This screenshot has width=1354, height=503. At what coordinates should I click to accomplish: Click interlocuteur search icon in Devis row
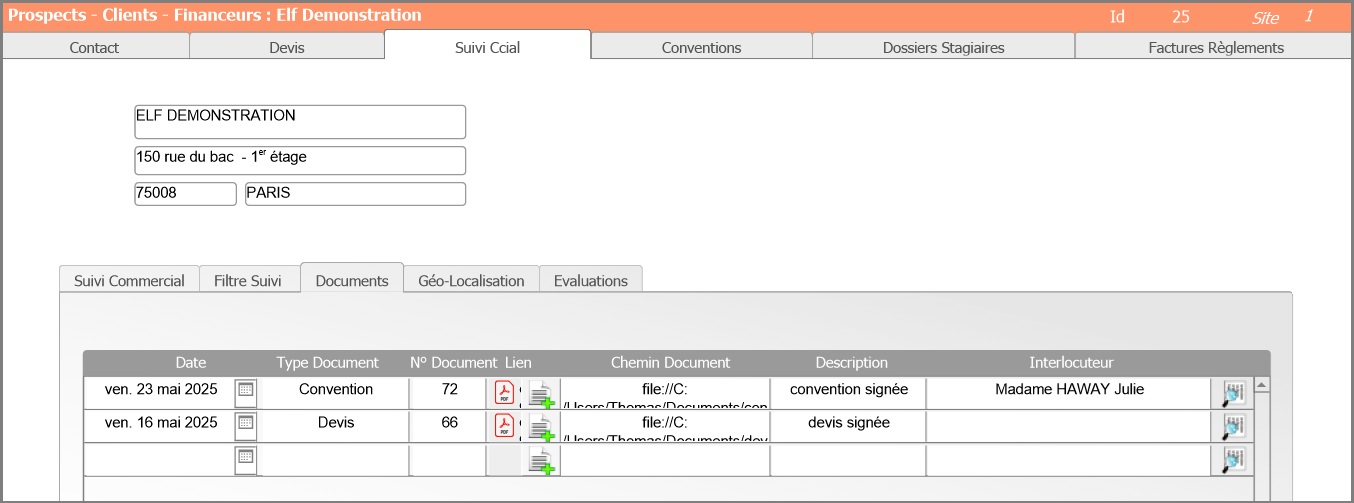coord(1234,427)
